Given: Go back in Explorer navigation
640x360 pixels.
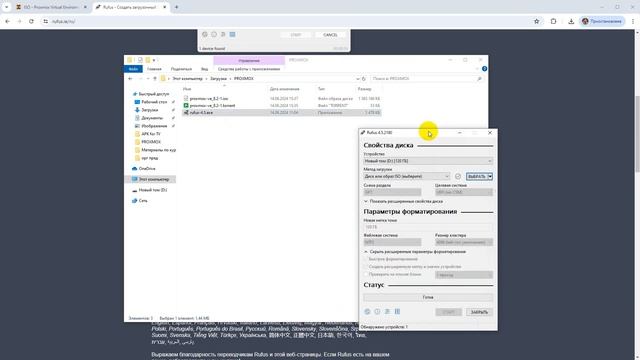Looking at the screenshot, I should tap(130, 78).
